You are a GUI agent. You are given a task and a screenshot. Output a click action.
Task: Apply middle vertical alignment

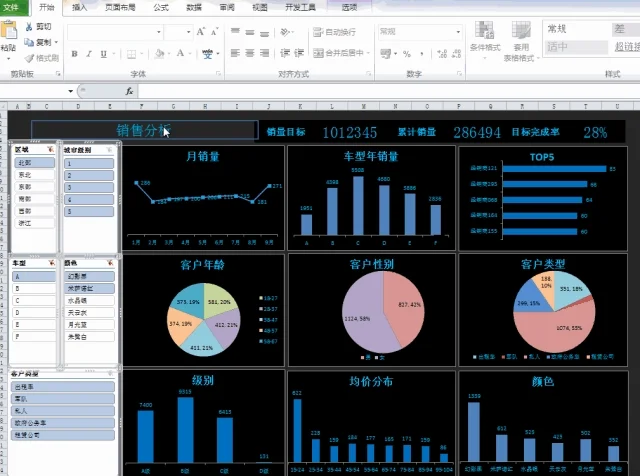click(x=250, y=32)
